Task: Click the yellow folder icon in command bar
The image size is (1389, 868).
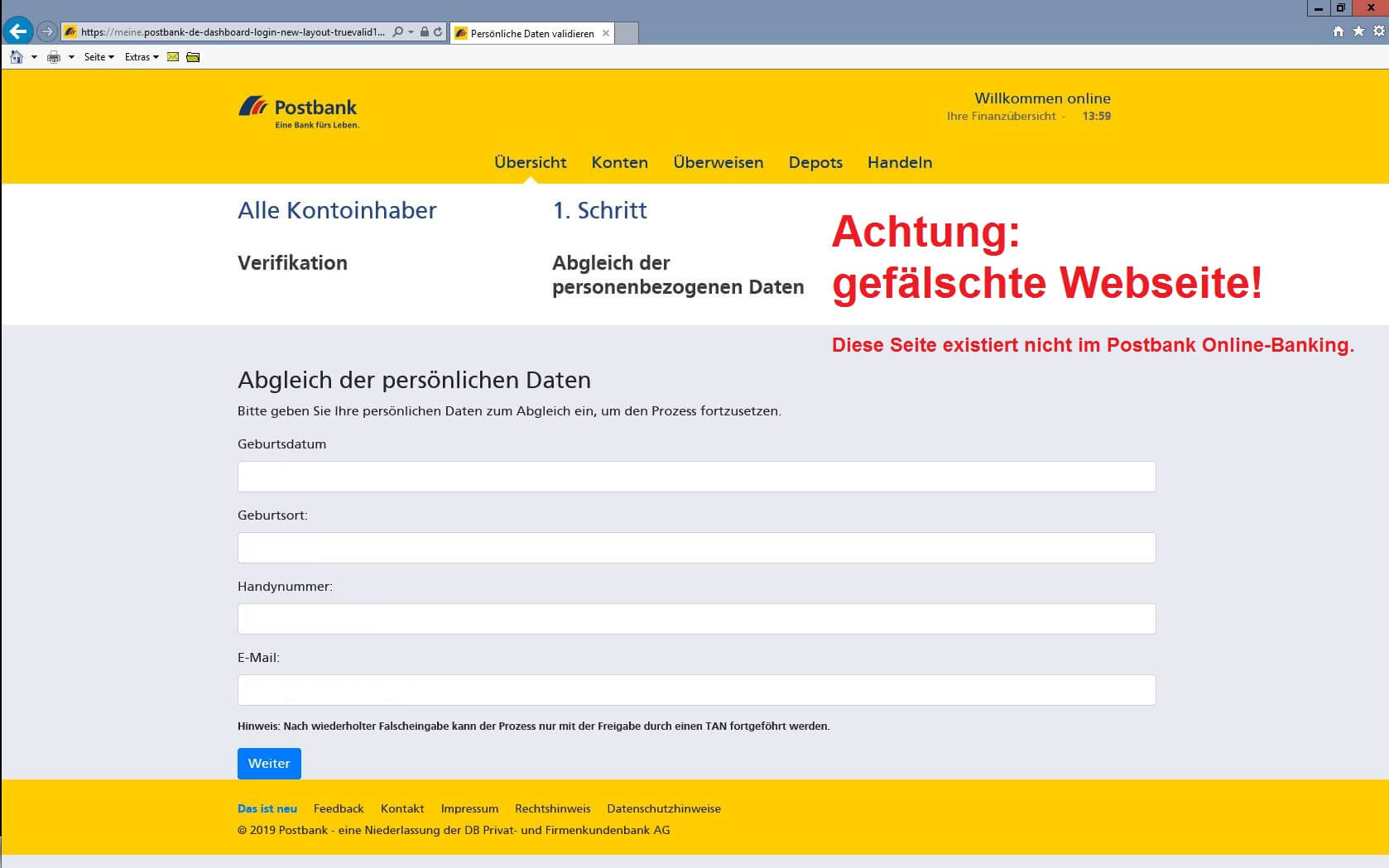Action: (193, 57)
